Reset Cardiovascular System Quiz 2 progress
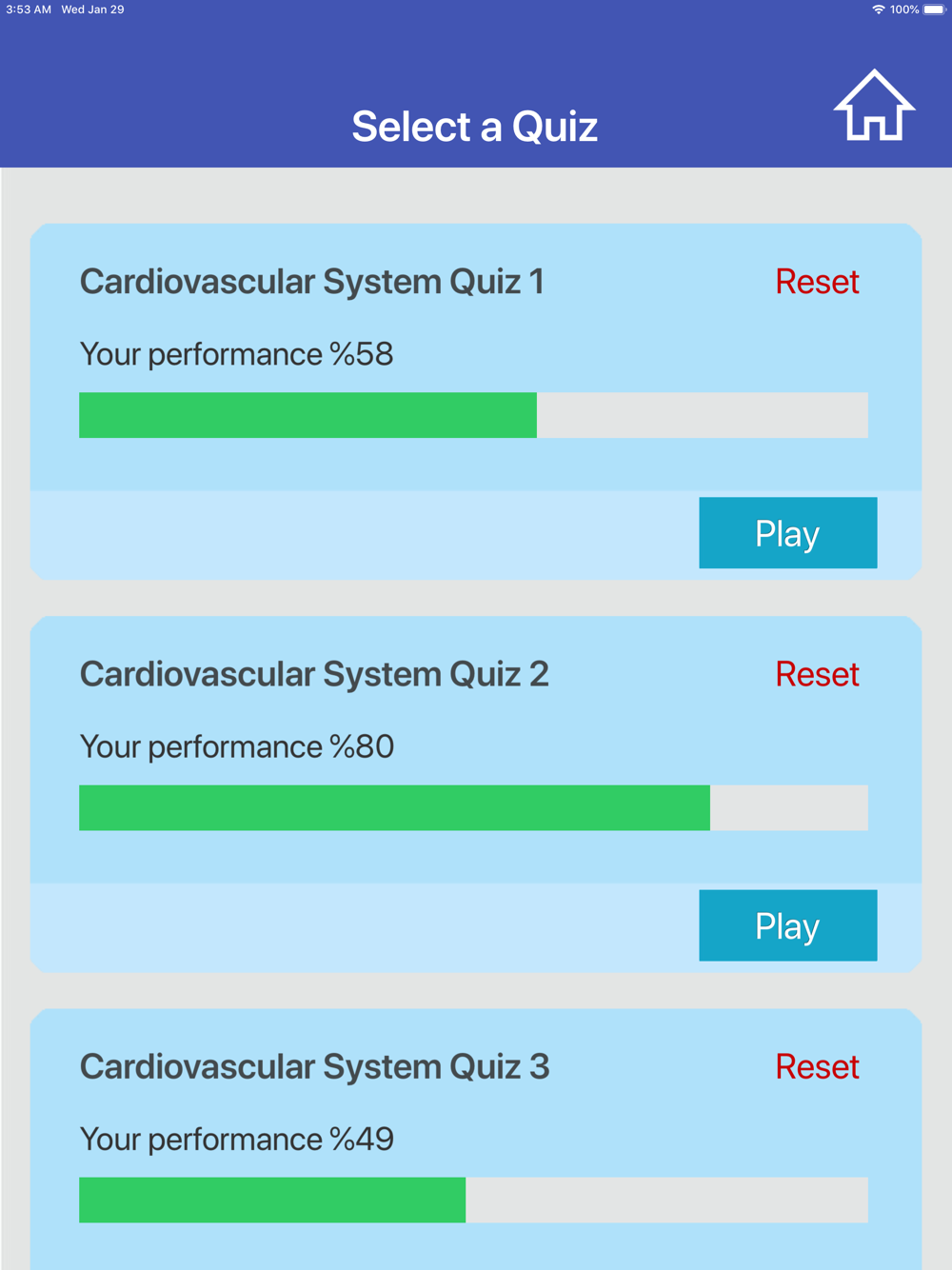 pos(817,674)
